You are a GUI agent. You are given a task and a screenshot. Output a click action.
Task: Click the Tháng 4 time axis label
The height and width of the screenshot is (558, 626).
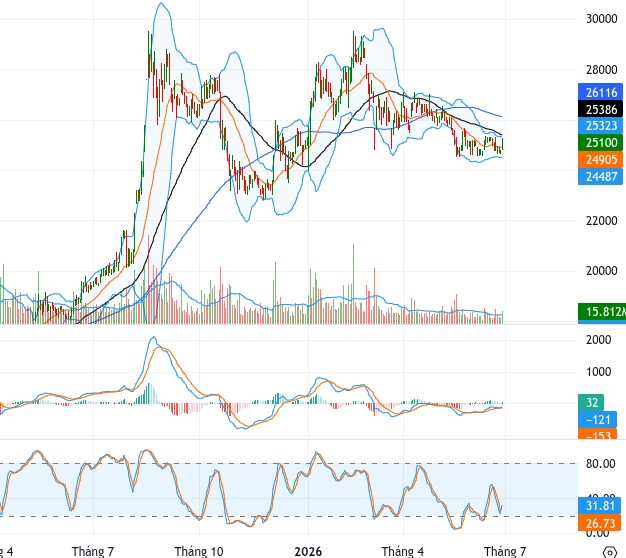click(x=402, y=551)
